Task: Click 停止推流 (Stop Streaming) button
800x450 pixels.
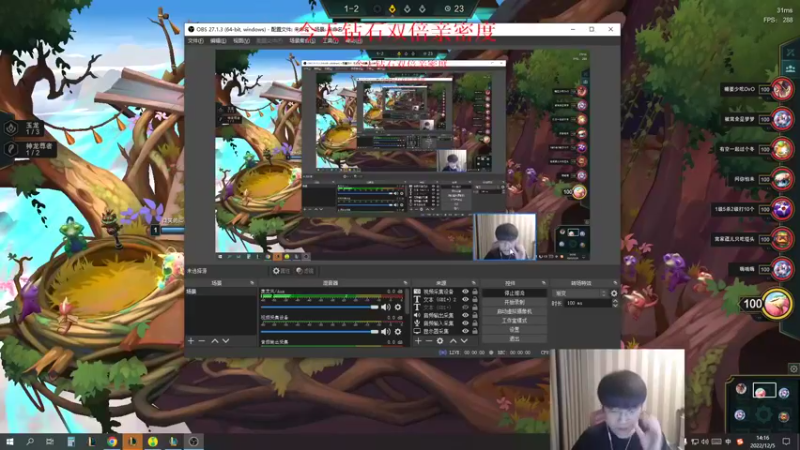Action: pyautogui.click(x=514, y=293)
